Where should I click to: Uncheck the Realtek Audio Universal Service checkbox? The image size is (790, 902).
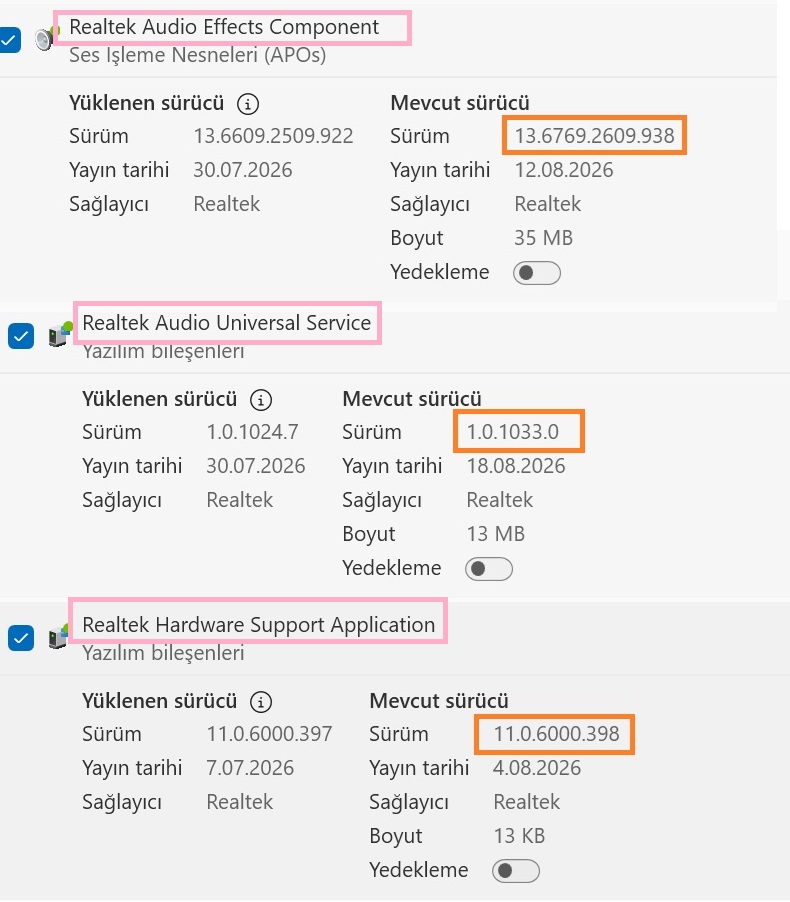(x=21, y=336)
